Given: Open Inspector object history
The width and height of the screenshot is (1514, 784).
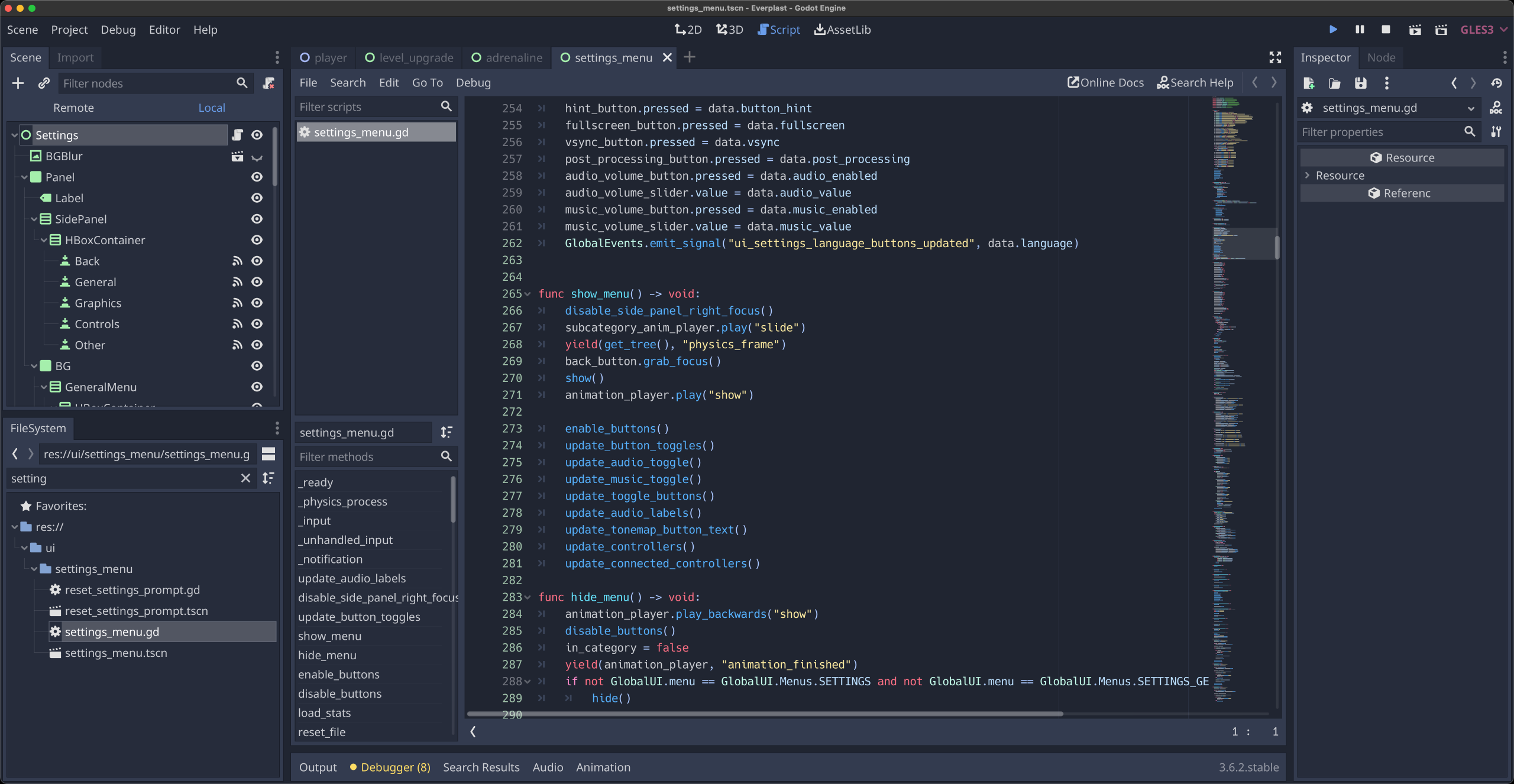Looking at the screenshot, I should 1497,83.
